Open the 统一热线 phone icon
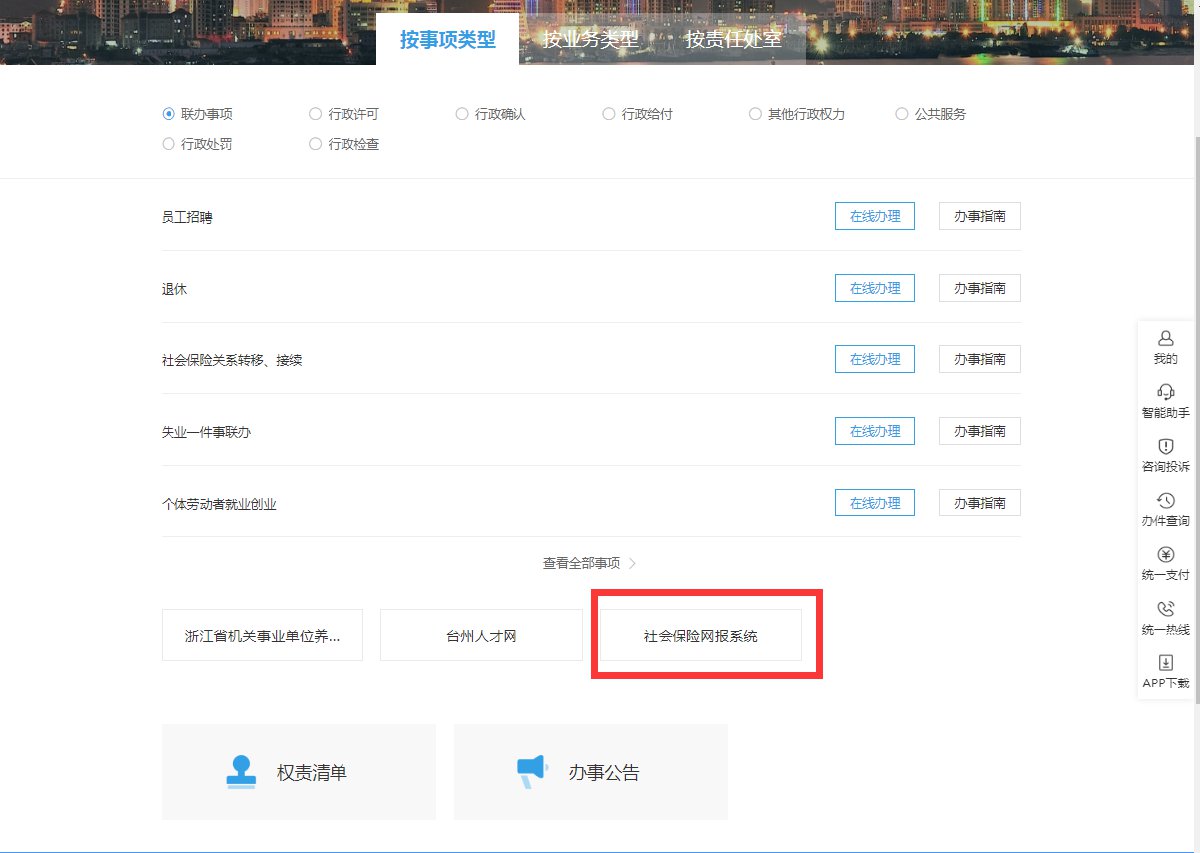 pos(1165,609)
